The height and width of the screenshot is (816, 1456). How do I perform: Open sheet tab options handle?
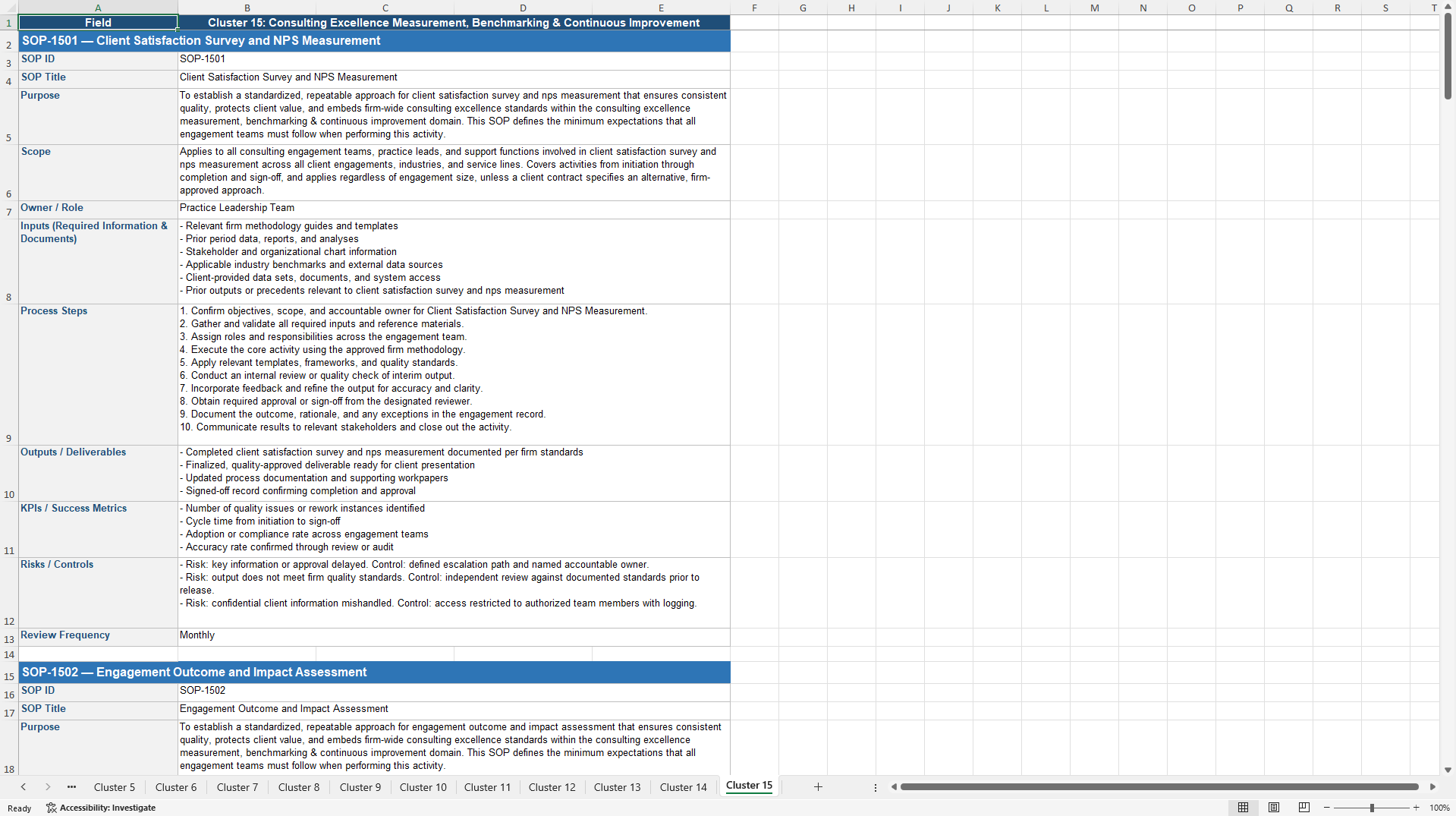[x=876, y=787]
